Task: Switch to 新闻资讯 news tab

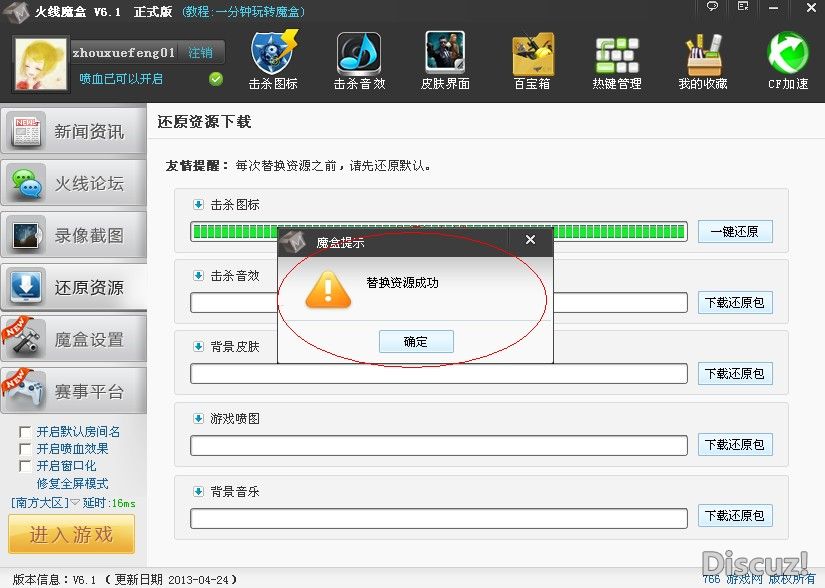Action: point(74,131)
